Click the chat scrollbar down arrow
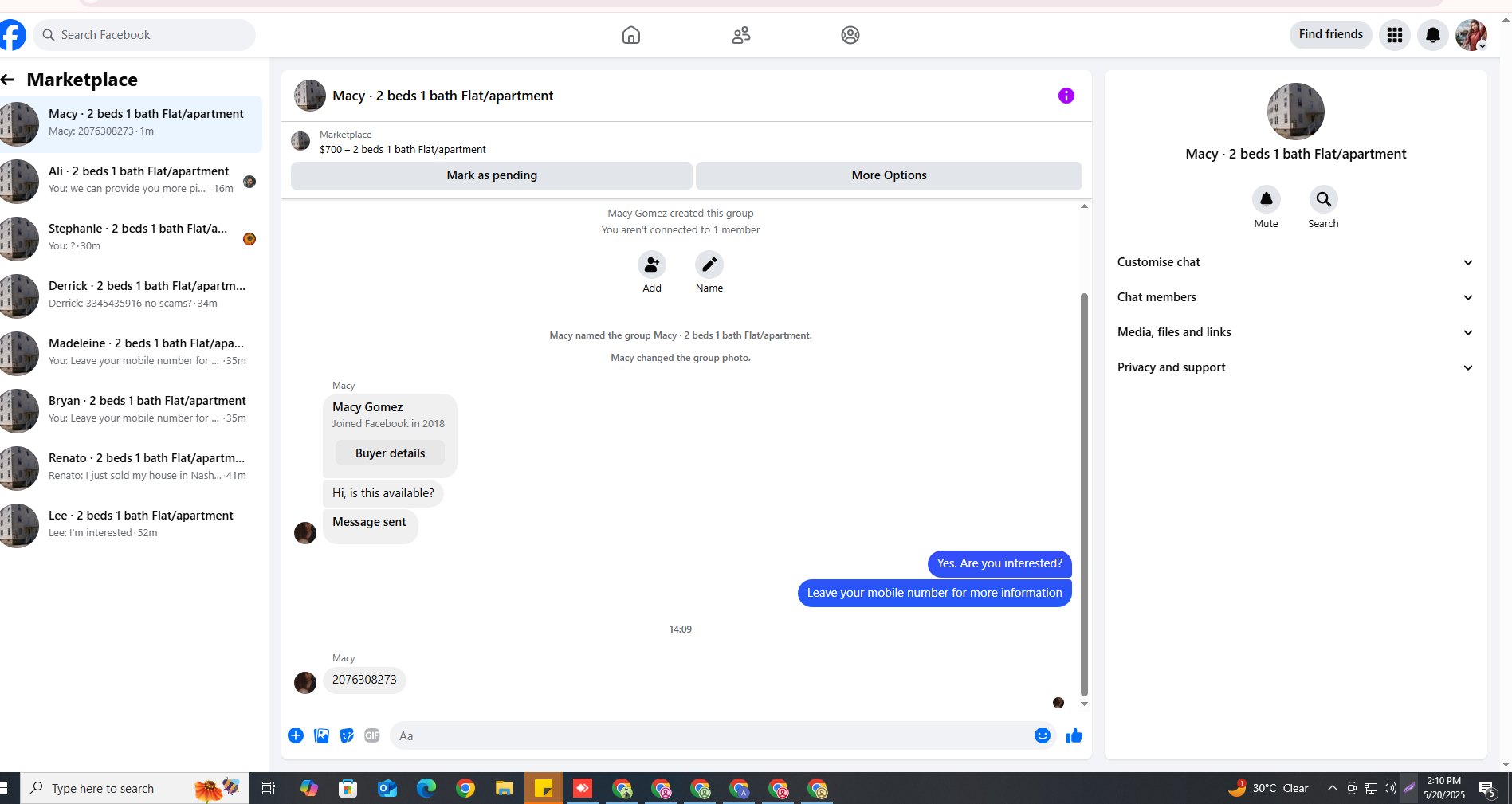1512x804 pixels. [1084, 704]
